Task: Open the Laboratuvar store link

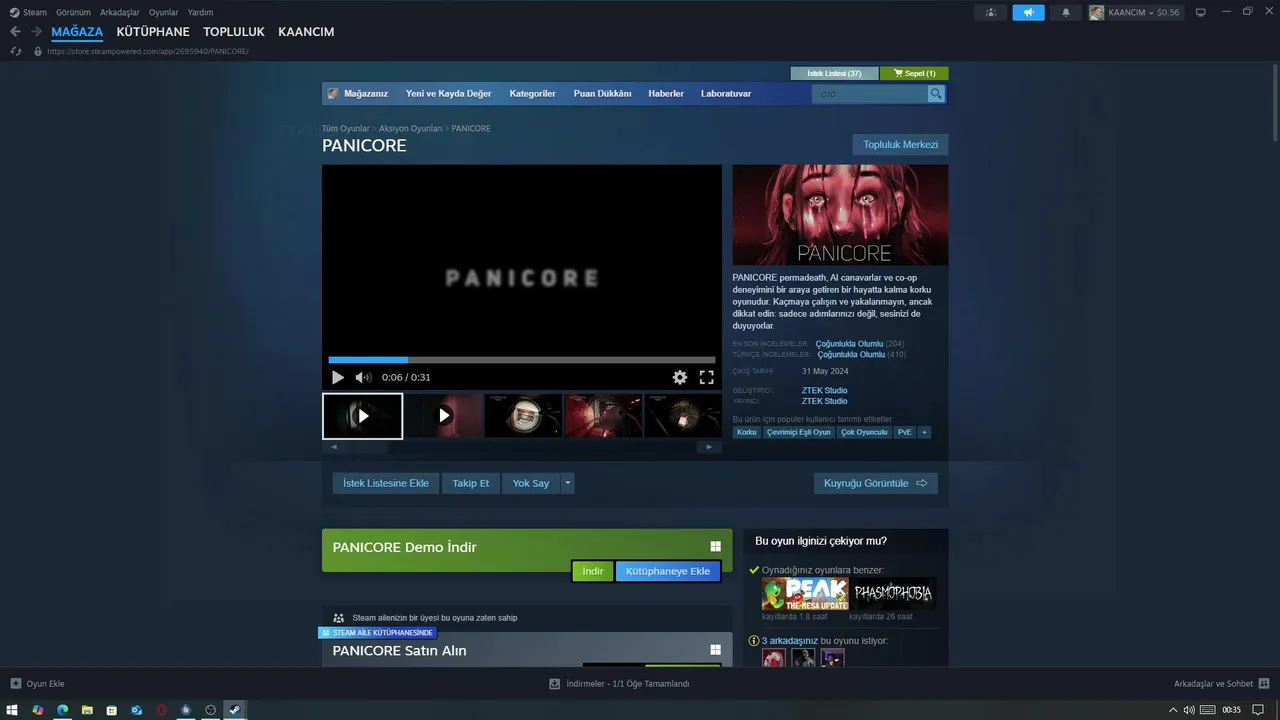Action: click(726, 94)
